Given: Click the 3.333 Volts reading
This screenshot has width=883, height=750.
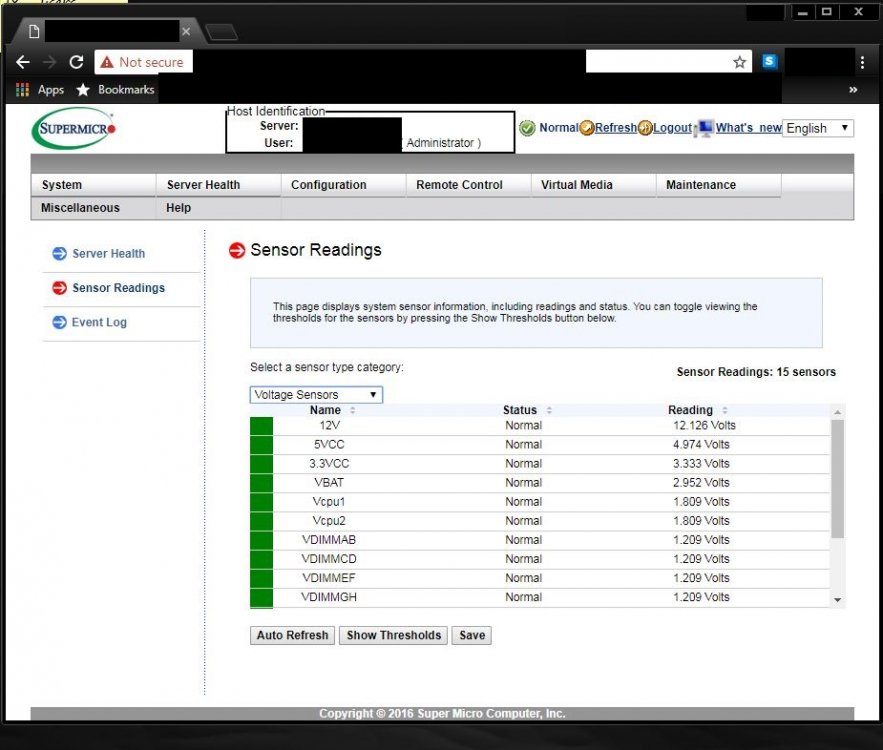Looking at the screenshot, I should [701, 464].
